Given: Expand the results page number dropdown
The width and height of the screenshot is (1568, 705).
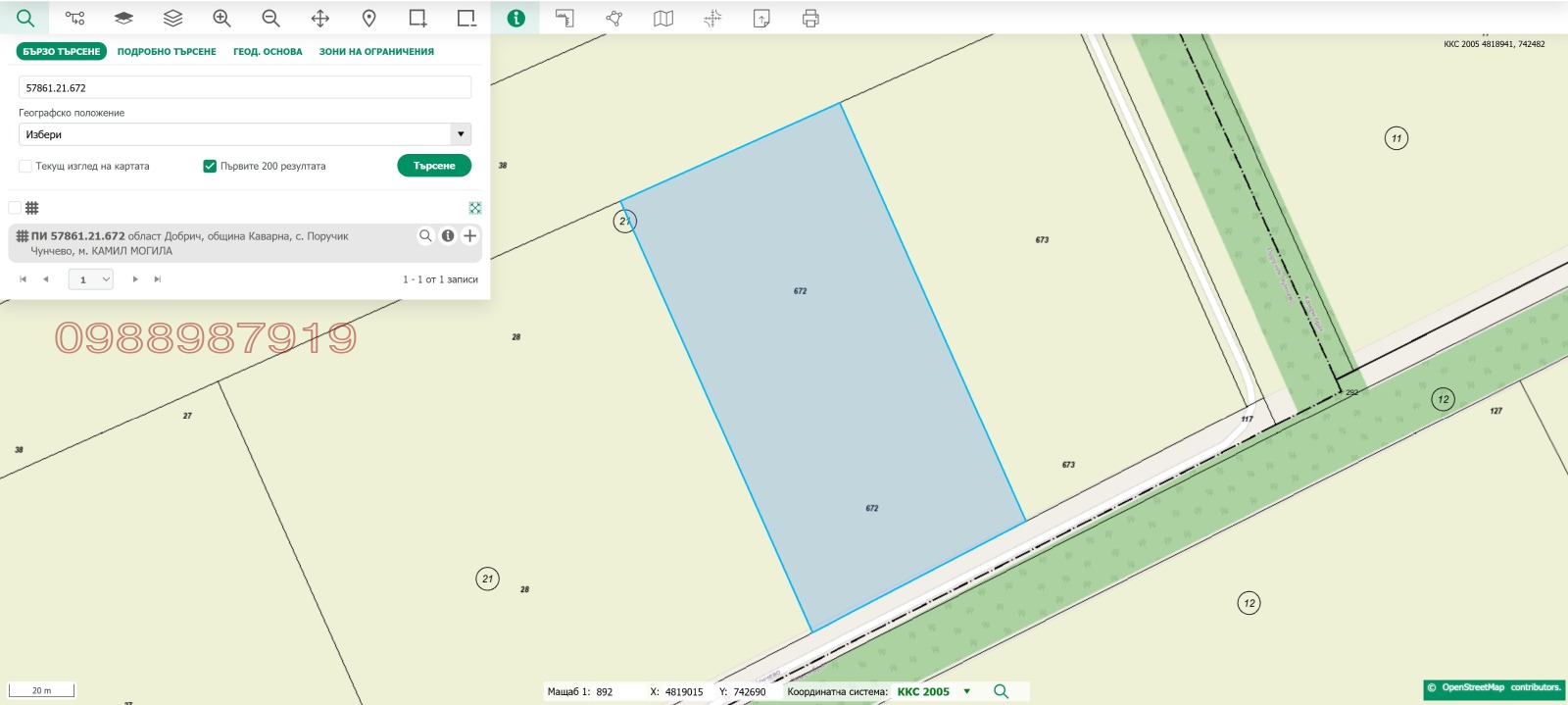Looking at the screenshot, I should [x=91, y=279].
